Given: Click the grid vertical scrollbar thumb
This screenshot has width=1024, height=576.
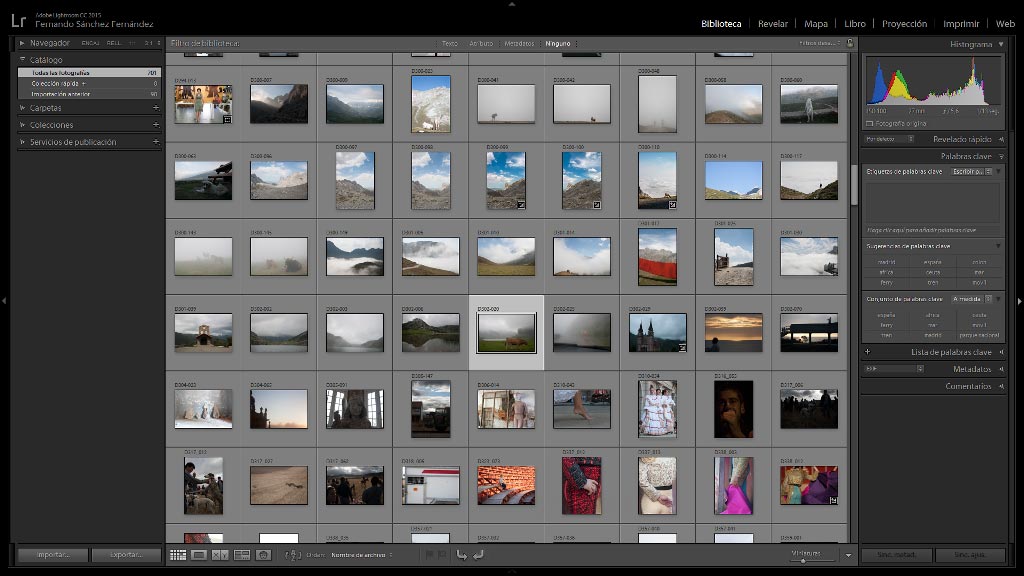Looking at the screenshot, I should pos(853,185).
